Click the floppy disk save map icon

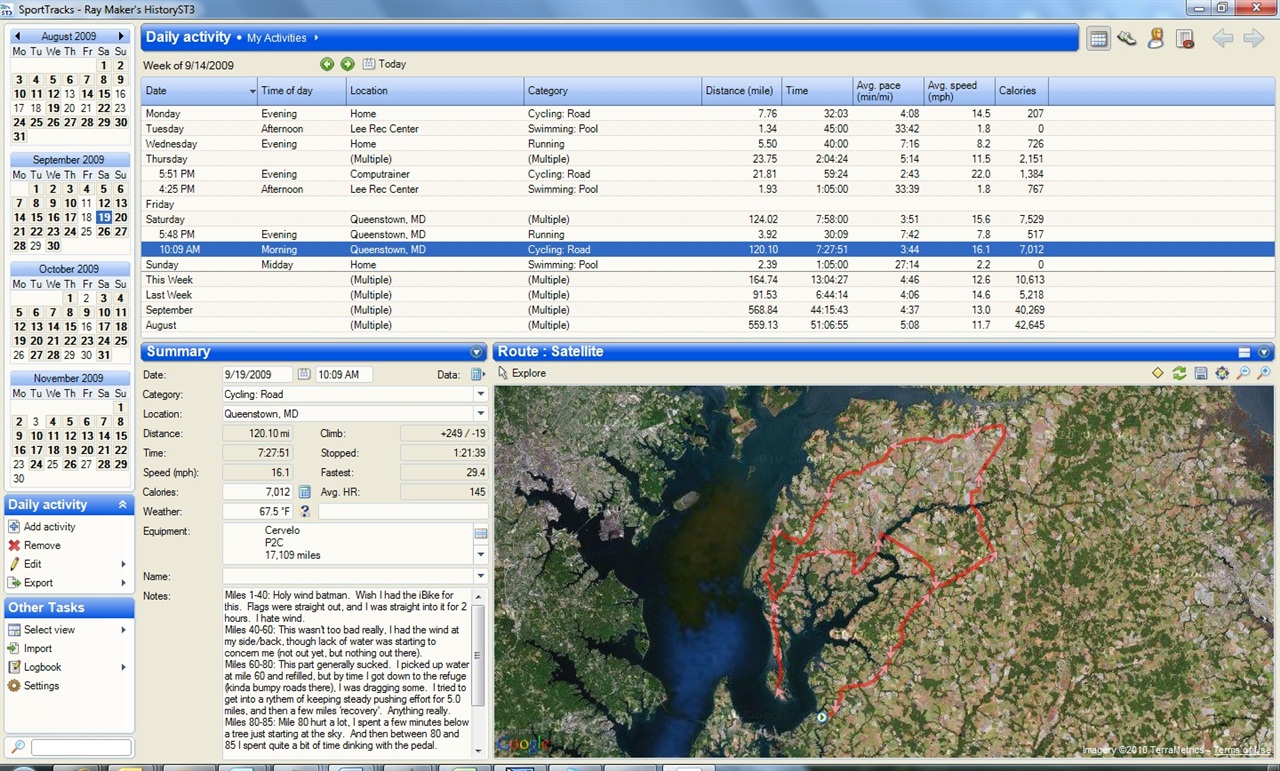click(x=1200, y=373)
